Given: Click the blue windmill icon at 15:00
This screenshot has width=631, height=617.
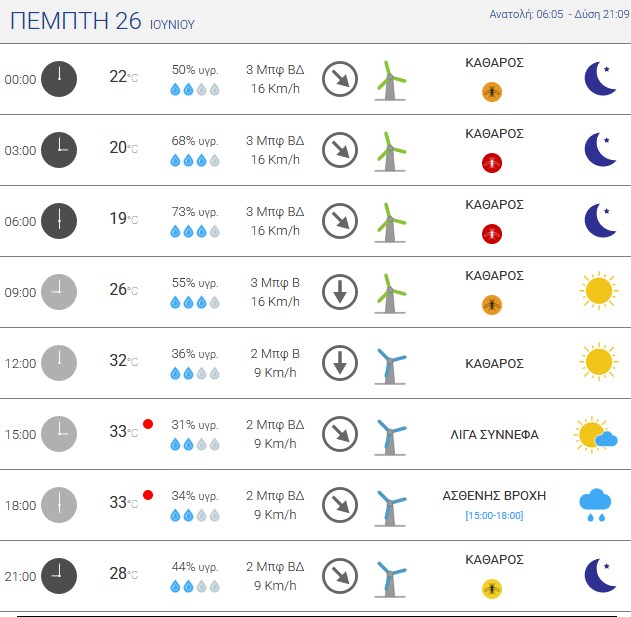Looking at the screenshot, I should (x=390, y=437).
